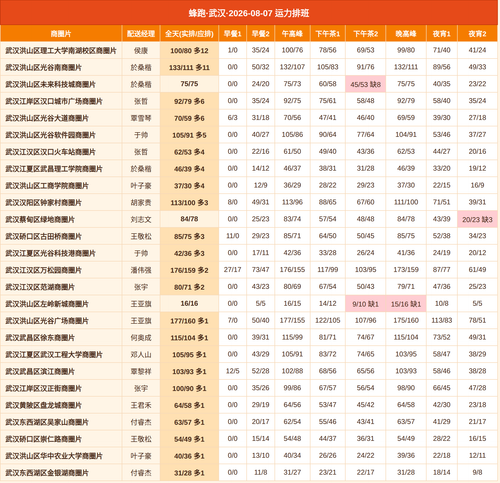
Task: Click the 下午茶2 column header
Action: (366, 34)
